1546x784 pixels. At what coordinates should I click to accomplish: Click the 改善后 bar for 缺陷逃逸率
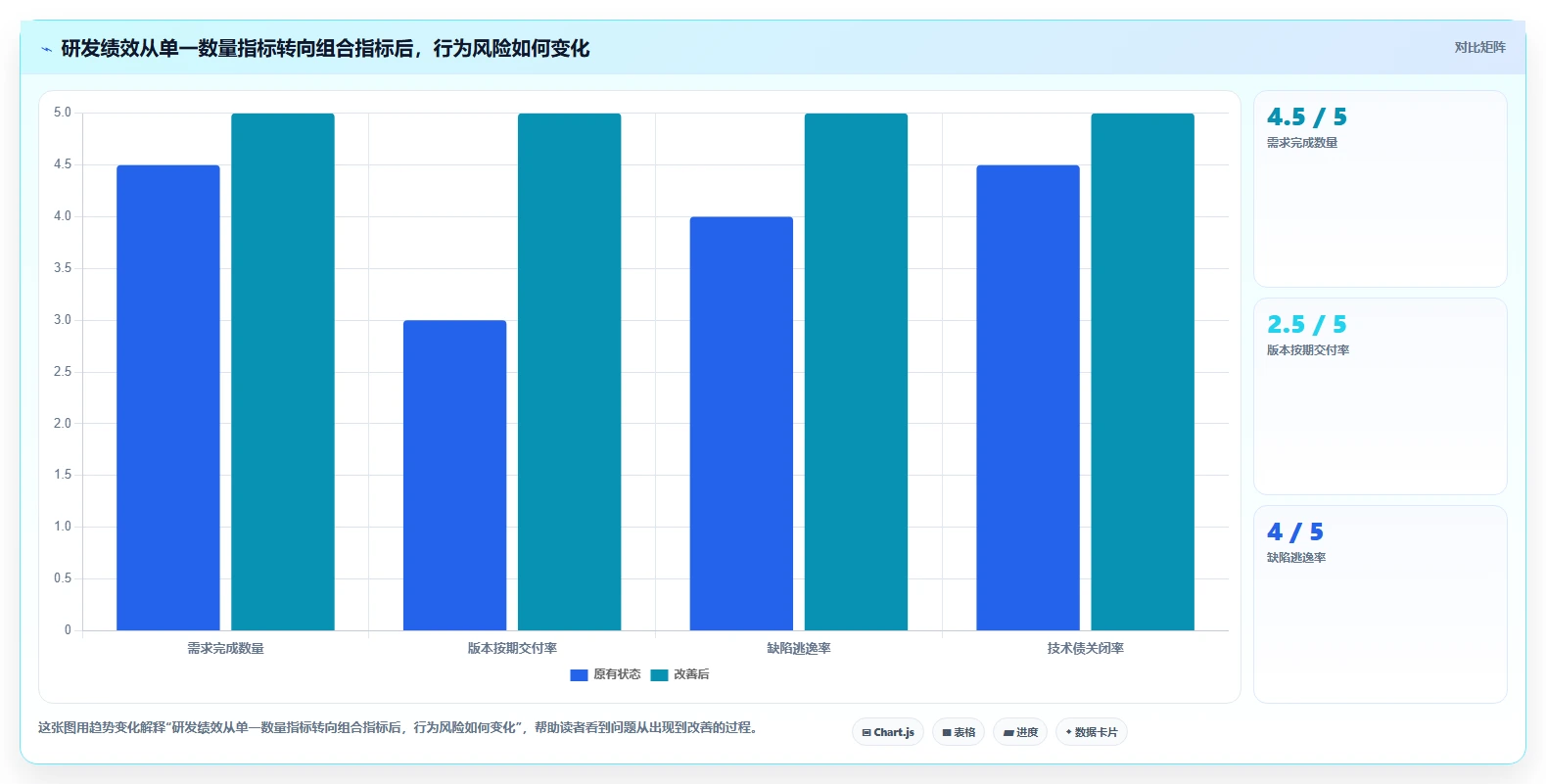click(856, 372)
